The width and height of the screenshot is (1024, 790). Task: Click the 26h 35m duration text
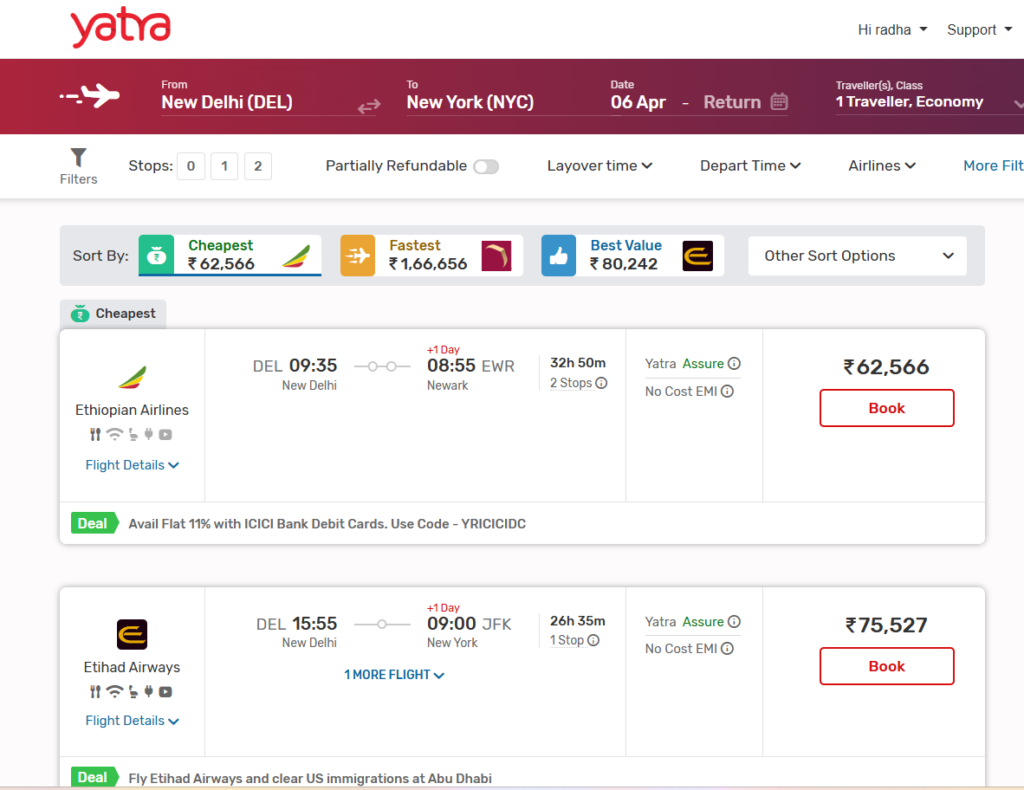coord(578,620)
